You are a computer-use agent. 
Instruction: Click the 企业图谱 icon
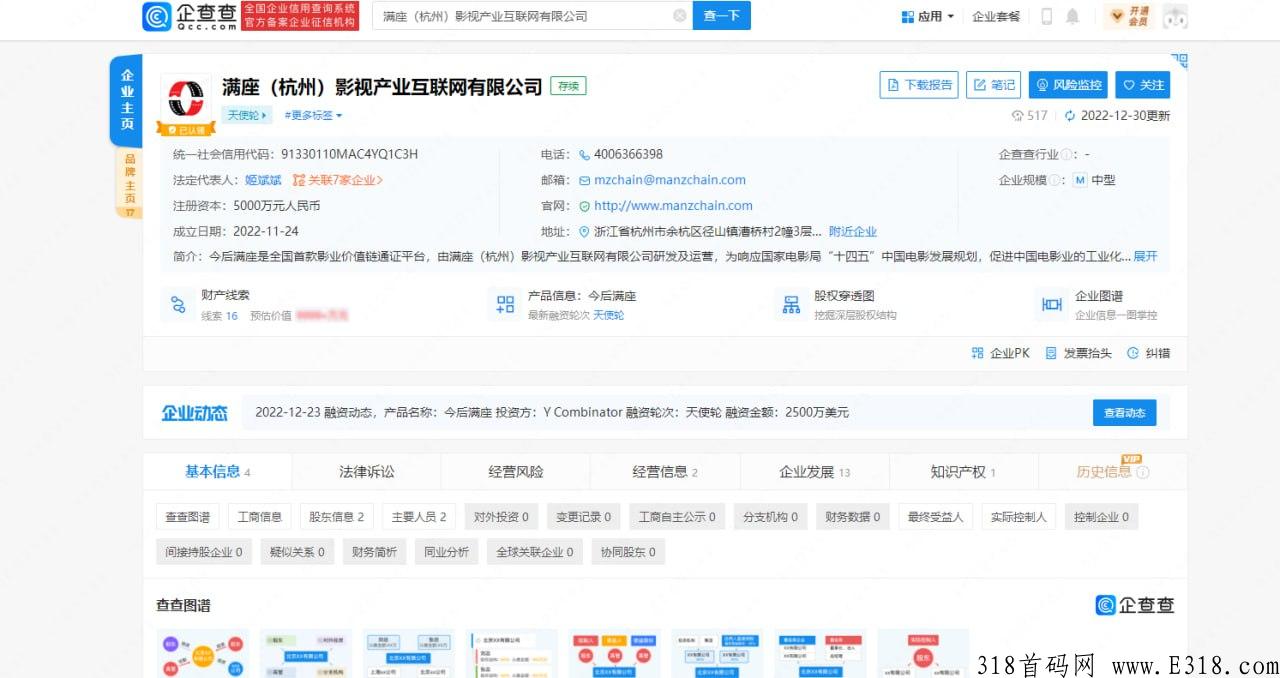1052,305
